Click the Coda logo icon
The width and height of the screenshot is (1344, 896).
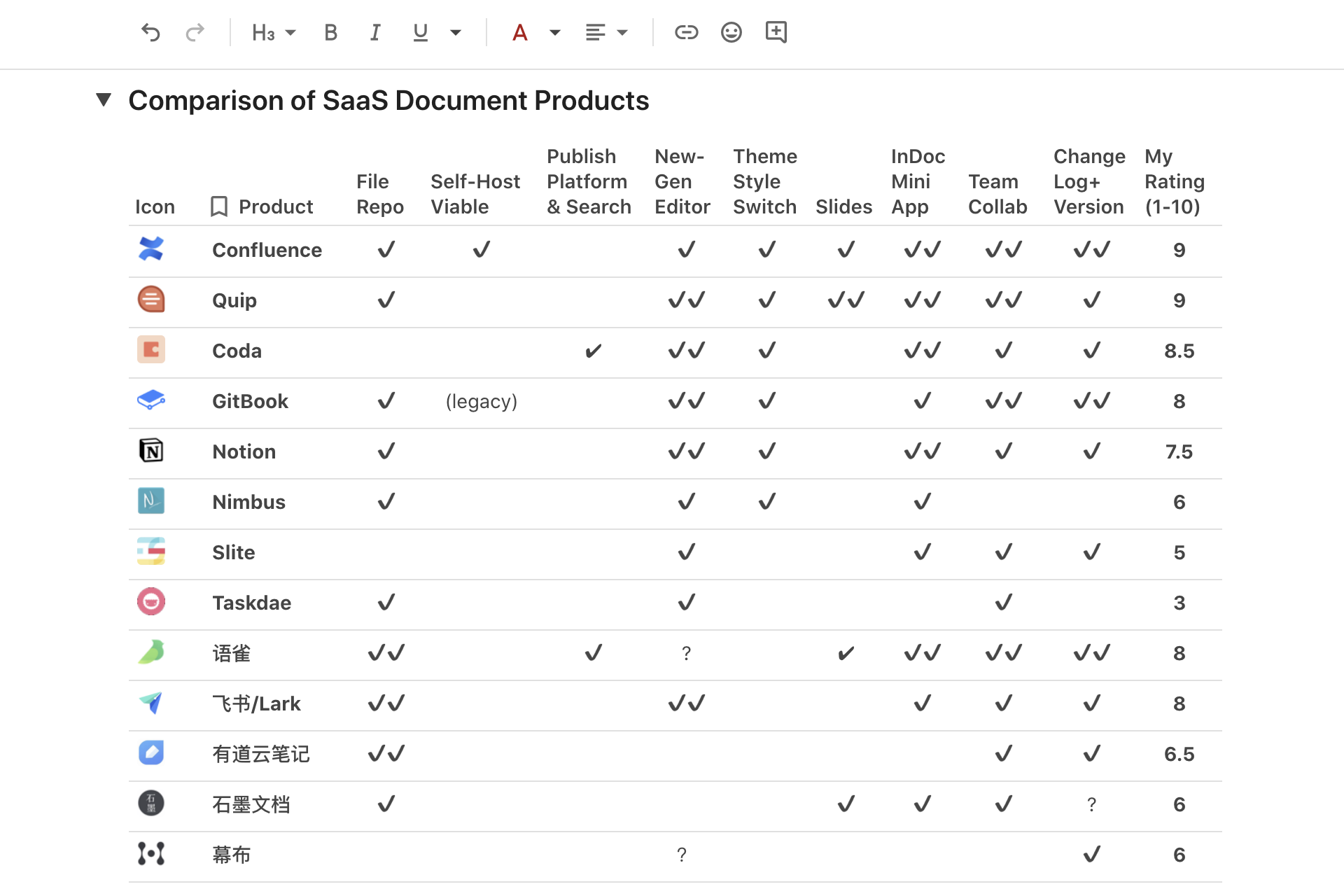(x=151, y=350)
